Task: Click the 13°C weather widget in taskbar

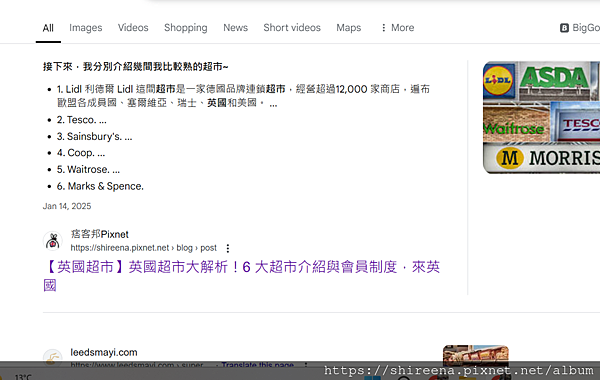Action: [x=23, y=377]
